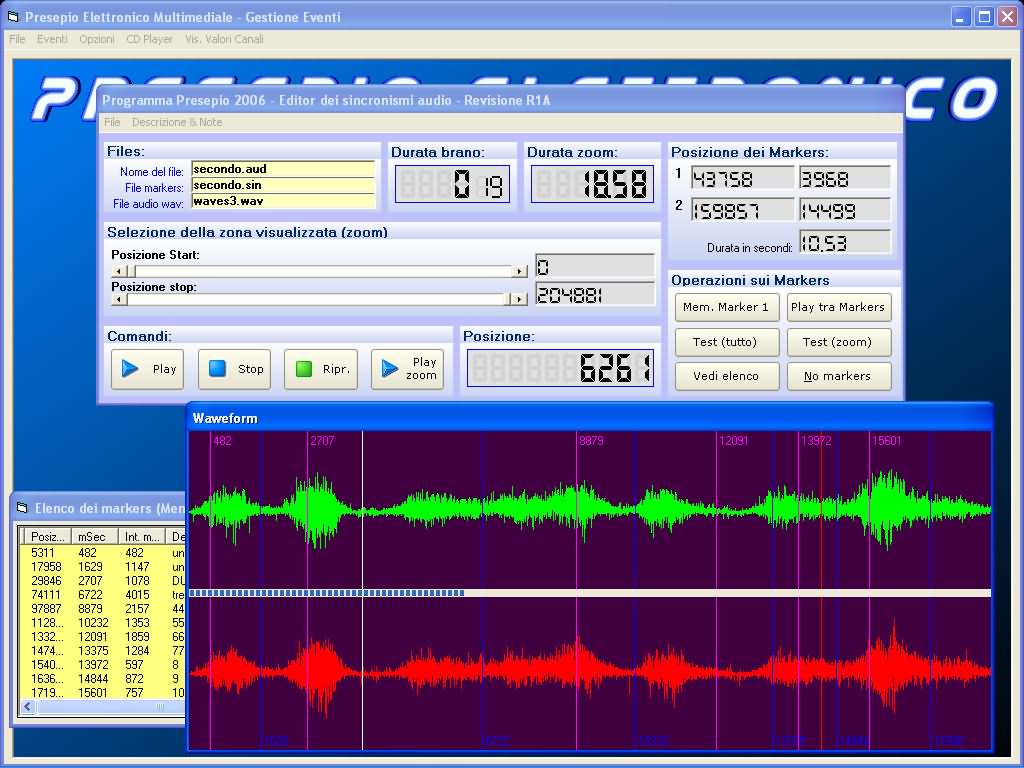Open Descrizione & Note menu in editor
1024x768 pixels.
tap(177, 122)
